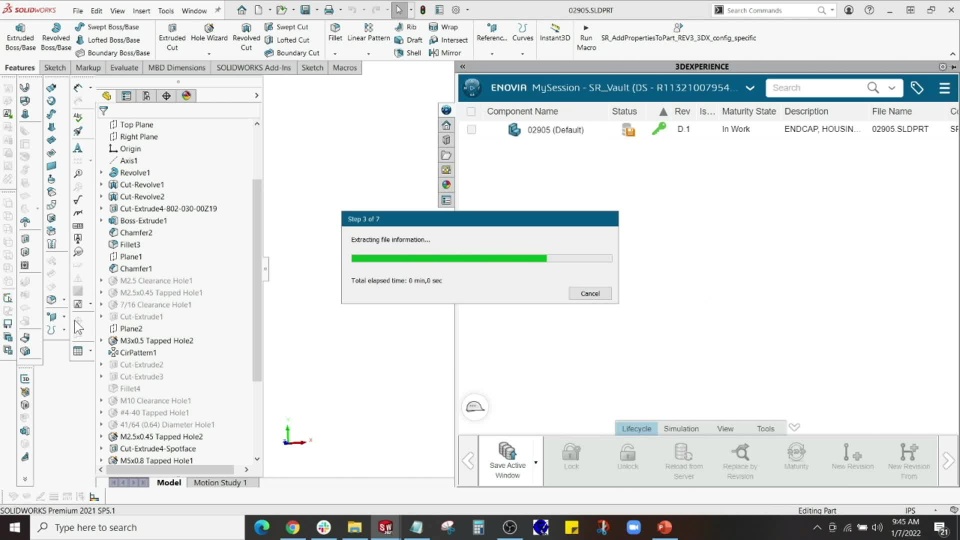
Task: Expand the feature tree panel arrow
Action: coord(257,96)
